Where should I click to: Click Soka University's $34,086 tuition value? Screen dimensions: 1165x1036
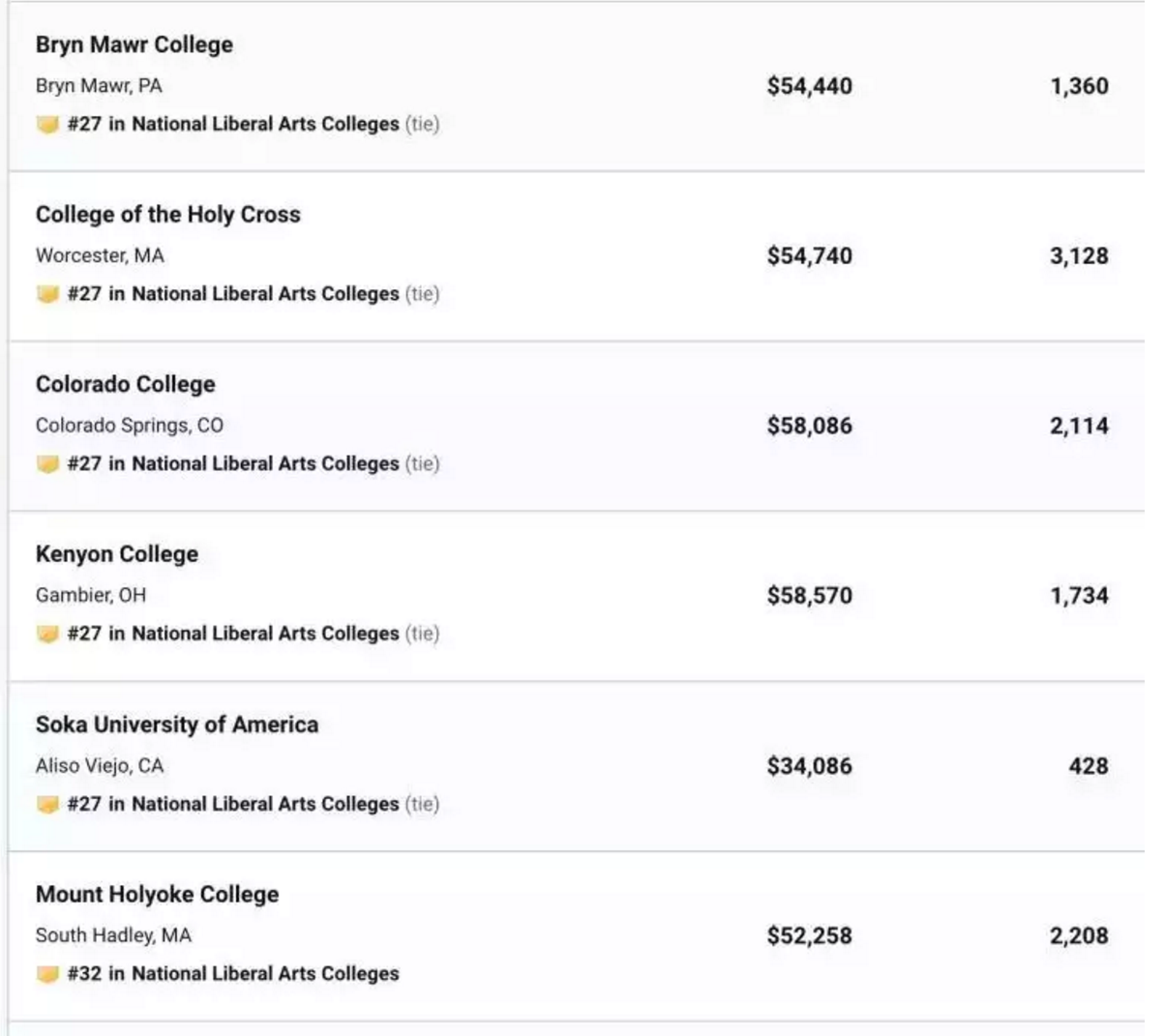click(809, 766)
